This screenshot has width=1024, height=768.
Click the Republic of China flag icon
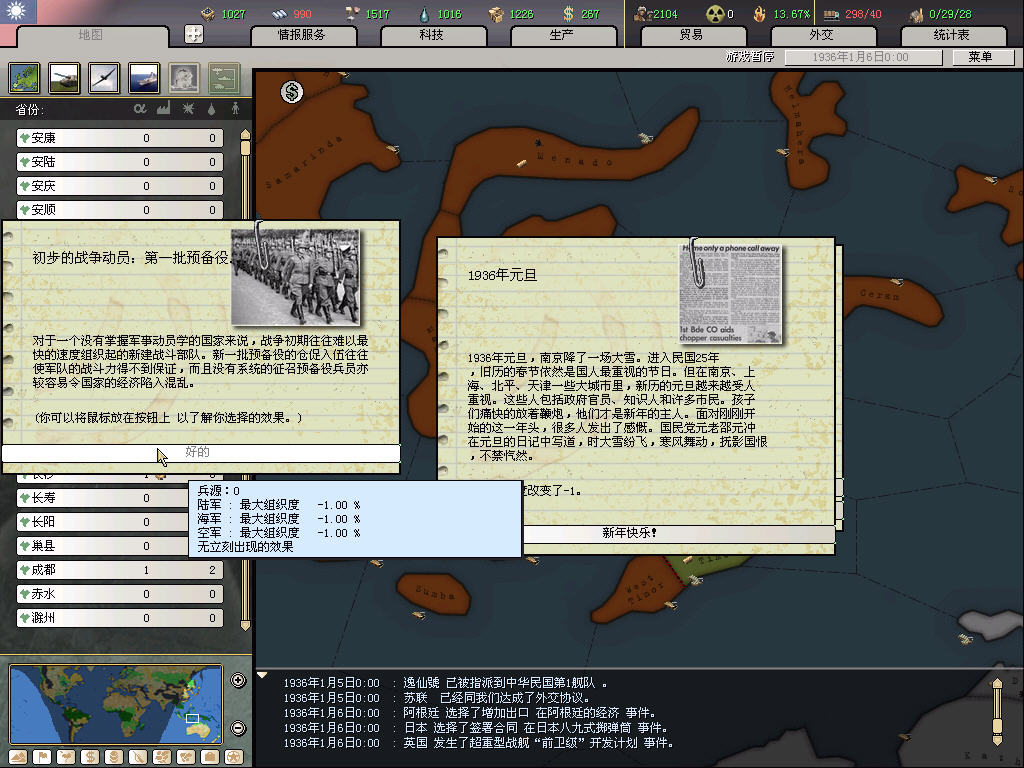(x=18, y=11)
